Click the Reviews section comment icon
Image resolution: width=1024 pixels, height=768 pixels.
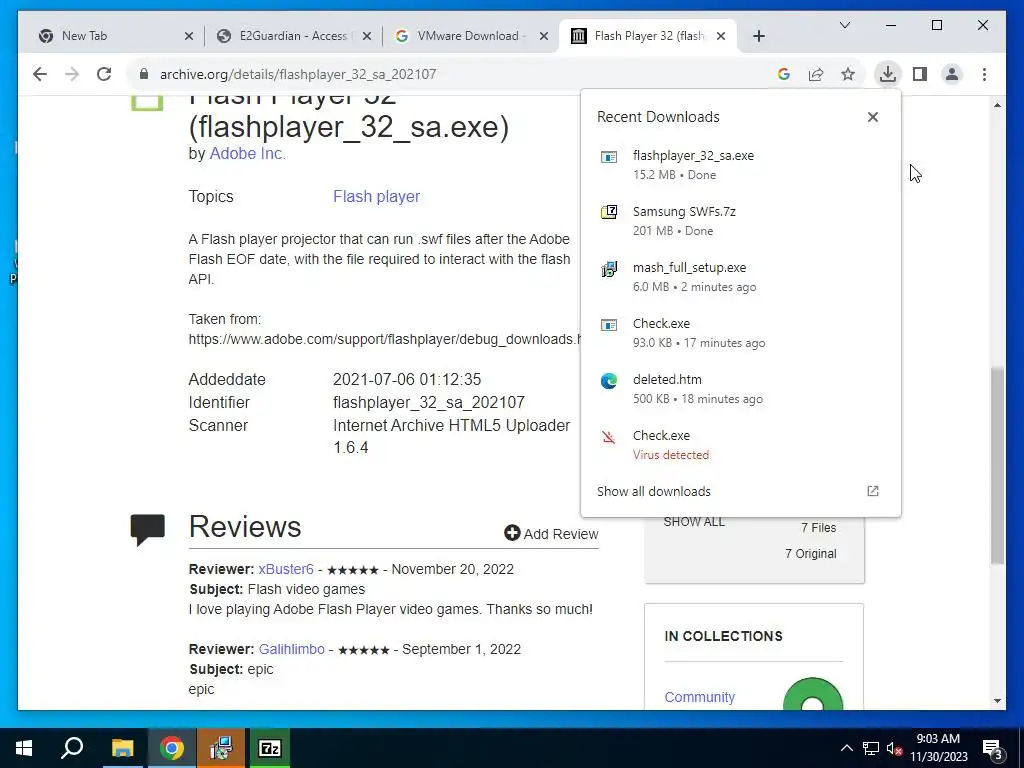148,530
